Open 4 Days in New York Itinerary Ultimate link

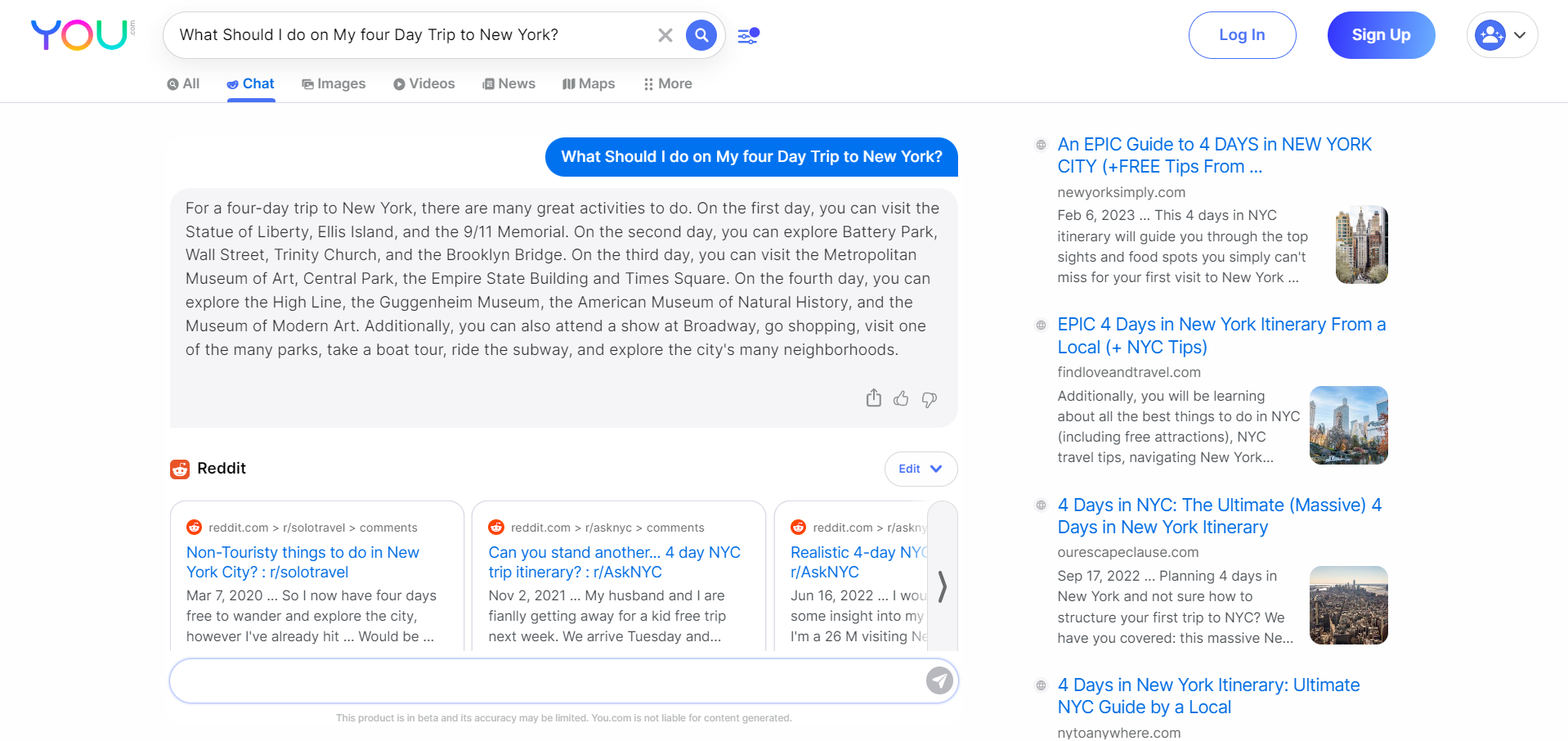click(x=1208, y=696)
